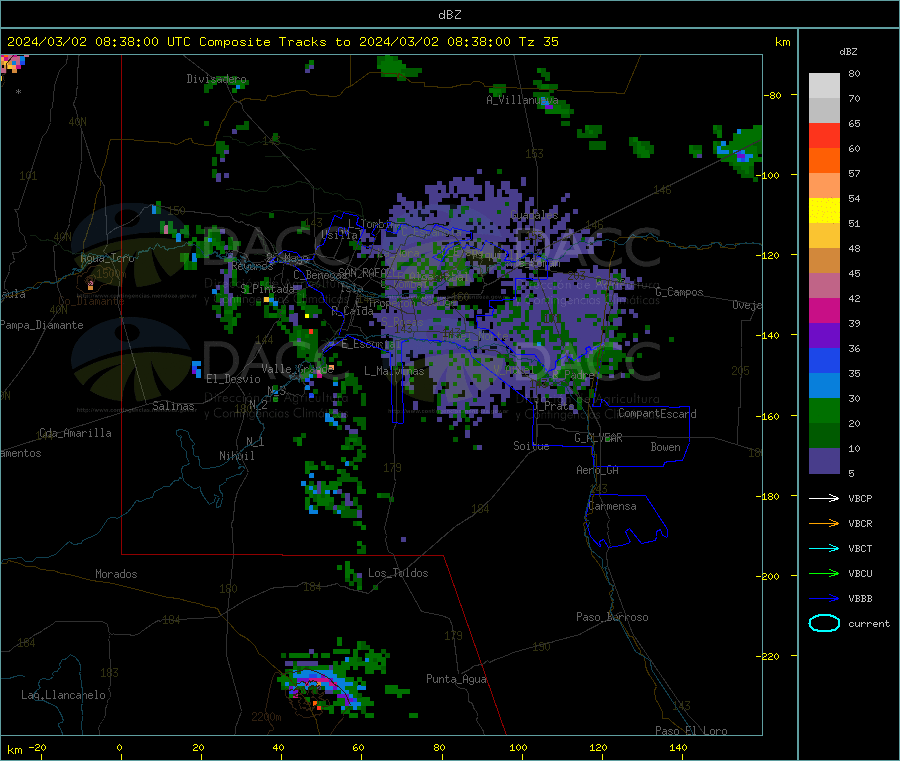900x761 pixels.
Task: Click the orange VBCR arrow in legend
Action: click(x=824, y=523)
